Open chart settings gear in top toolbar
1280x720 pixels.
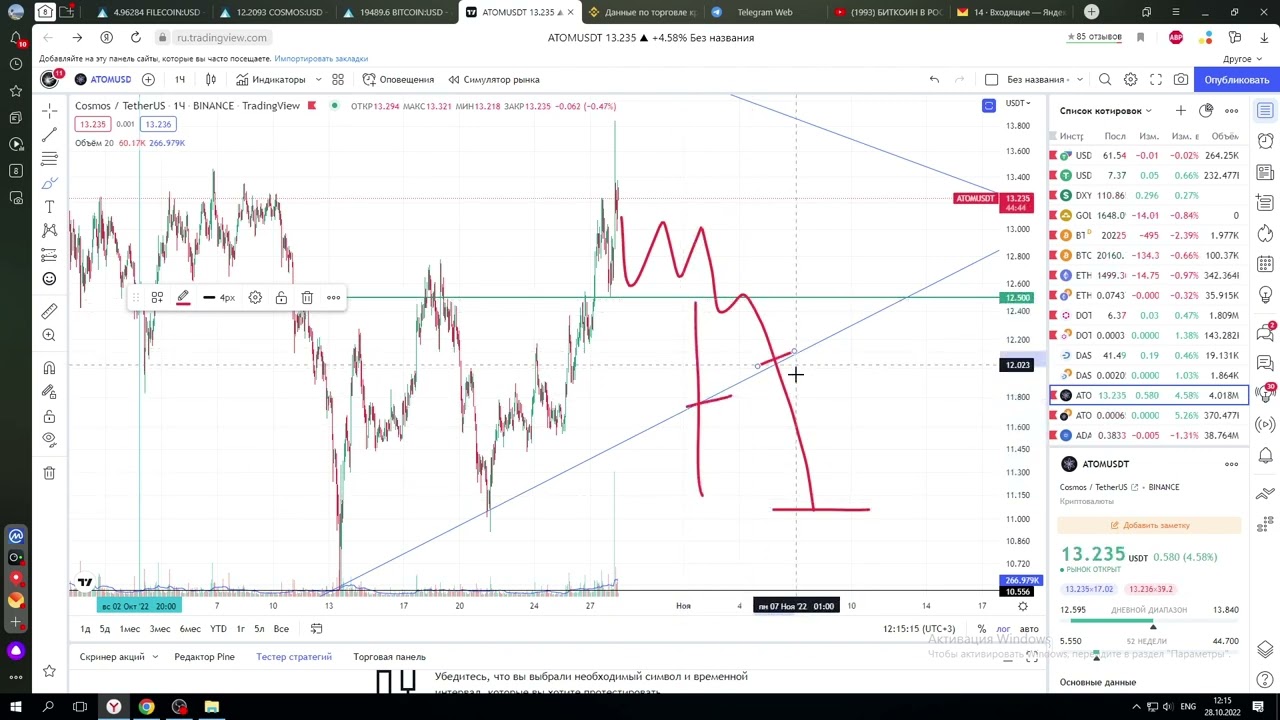[1130, 79]
